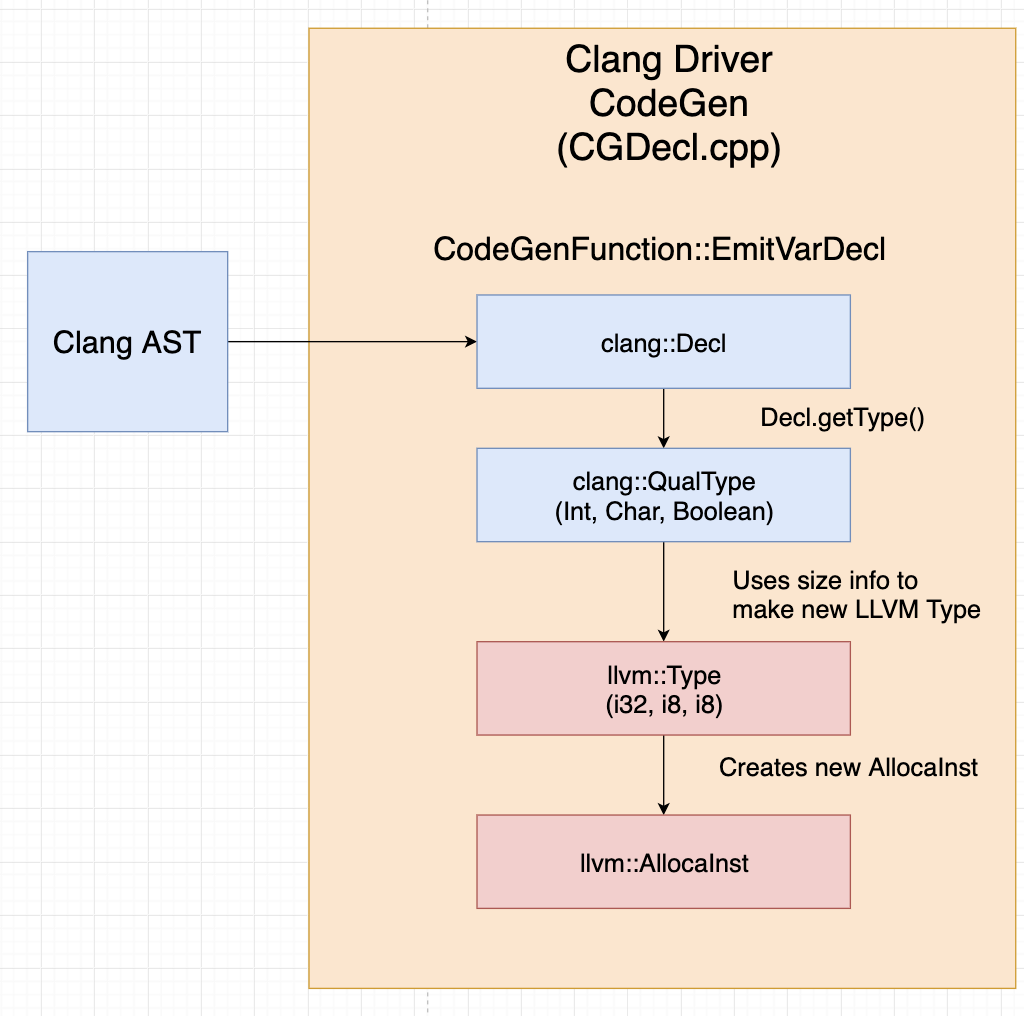Image resolution: width=1024 pixels, height=1016 pixels.
Task: Select the clang::QualType text line
Action: tap(663, 482)
